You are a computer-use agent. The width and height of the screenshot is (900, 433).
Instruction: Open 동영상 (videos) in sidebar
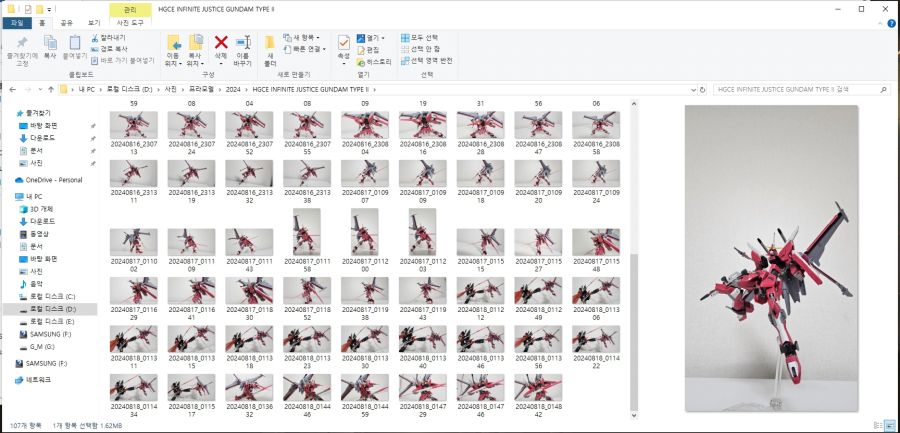34,234
